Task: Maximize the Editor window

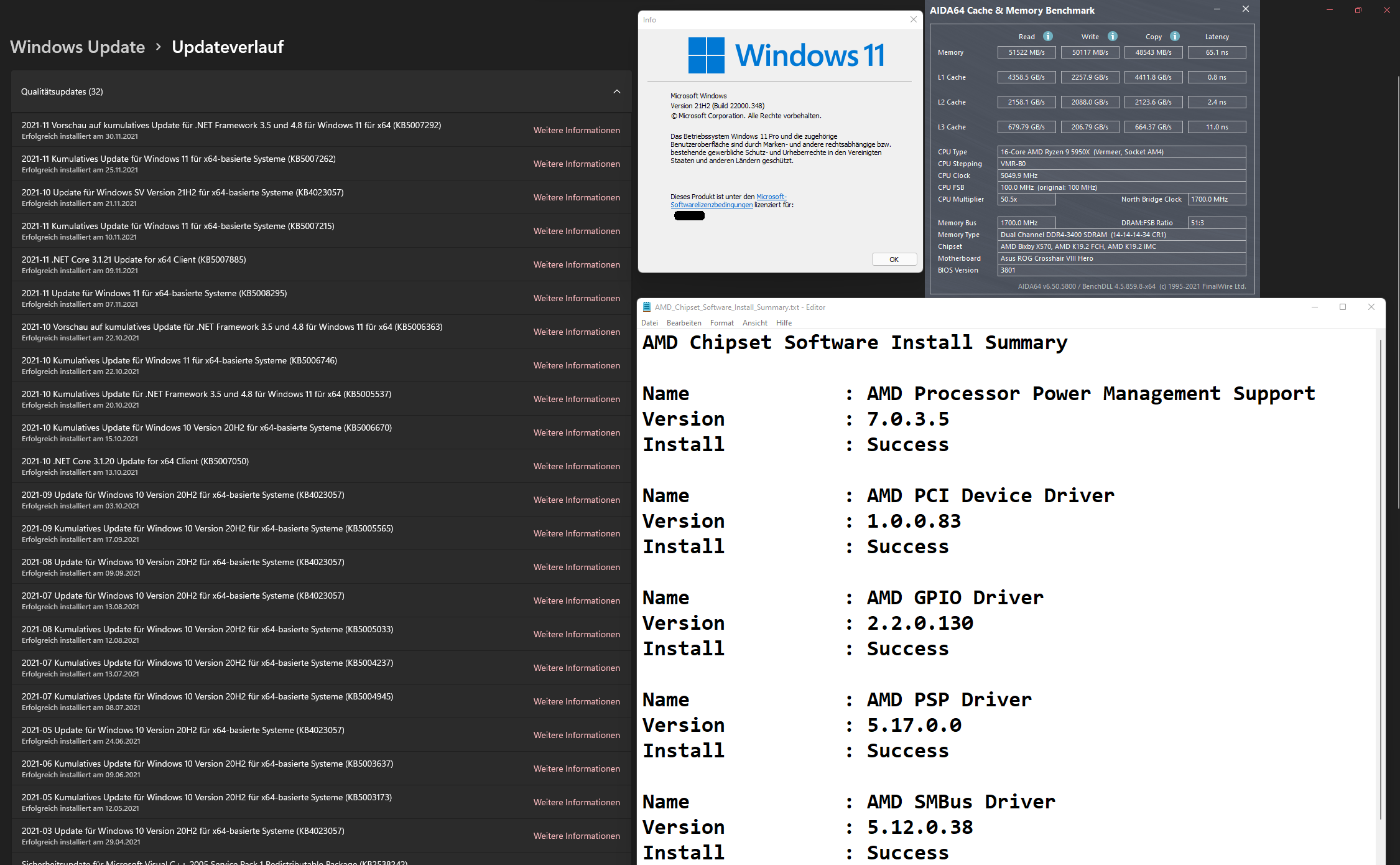Action: tap(1343, 307)
